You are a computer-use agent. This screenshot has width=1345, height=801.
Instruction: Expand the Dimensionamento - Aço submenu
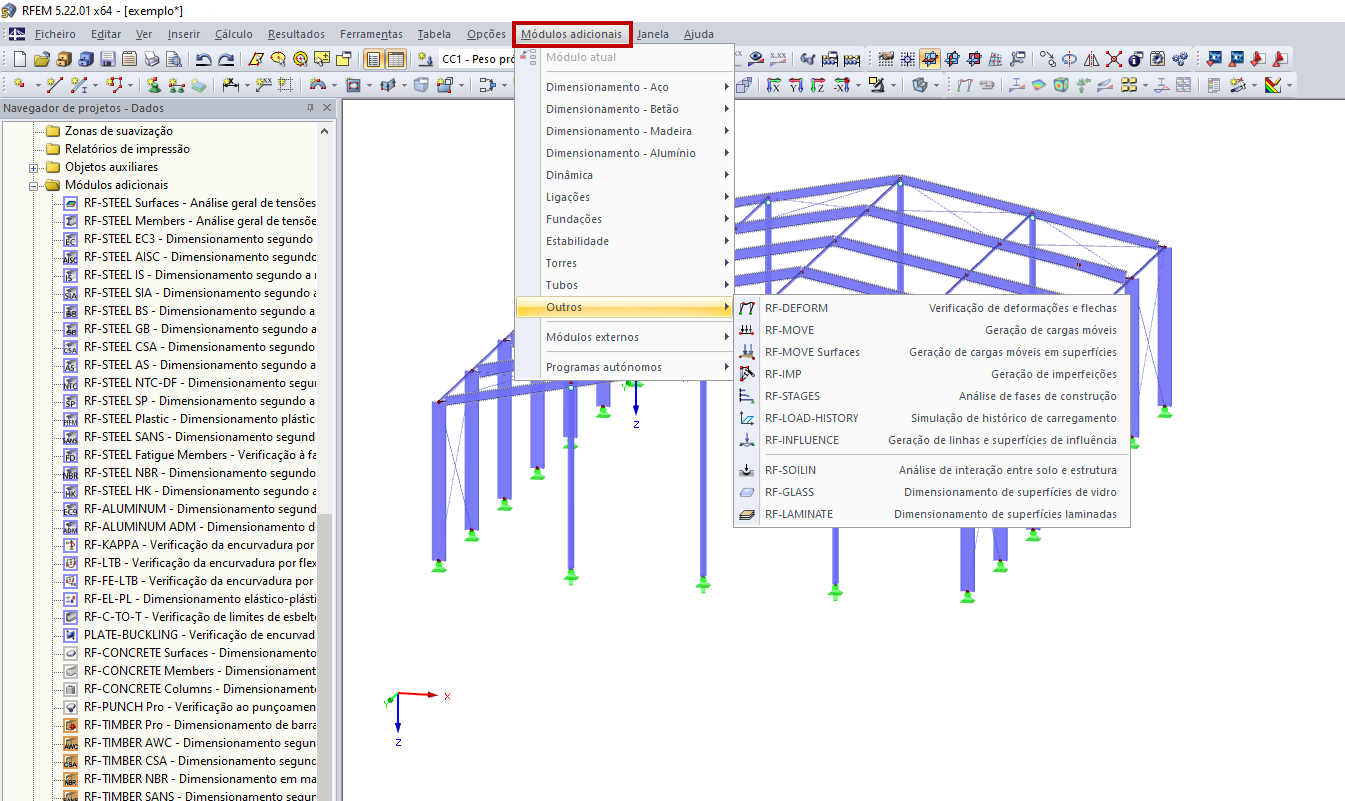pos(624,87)
